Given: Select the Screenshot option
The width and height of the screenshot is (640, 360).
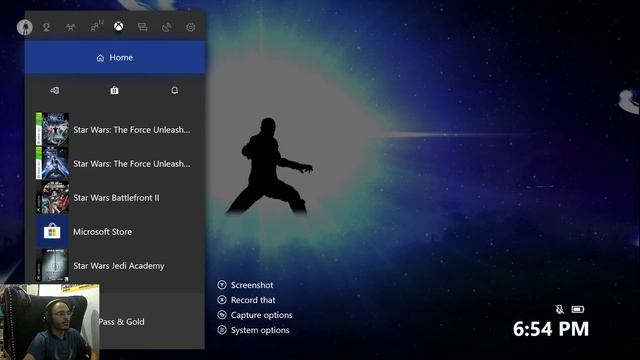Looking at the screenshot, I should coord(245,285).
